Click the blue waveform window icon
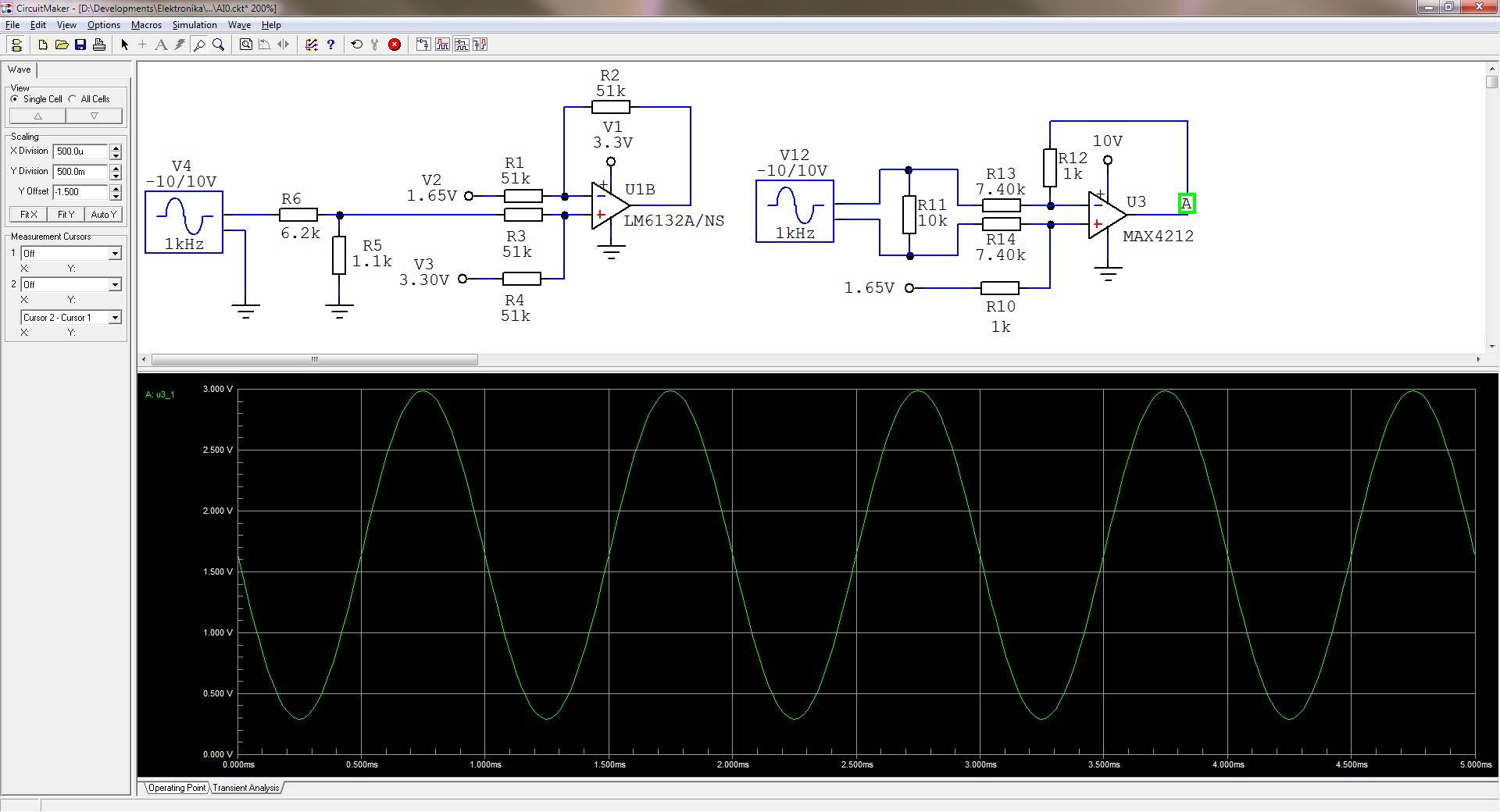This screenshot has width=1500, height=812. (461, 45)
